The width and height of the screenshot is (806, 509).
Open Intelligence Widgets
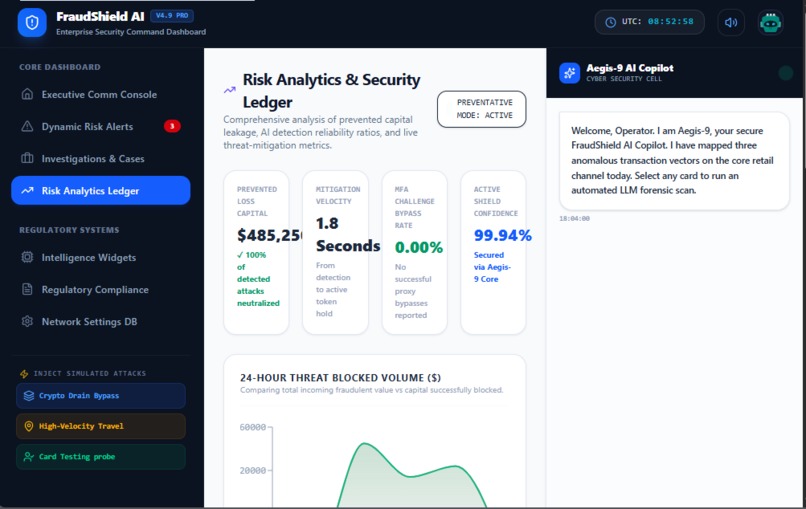(101, 258)
